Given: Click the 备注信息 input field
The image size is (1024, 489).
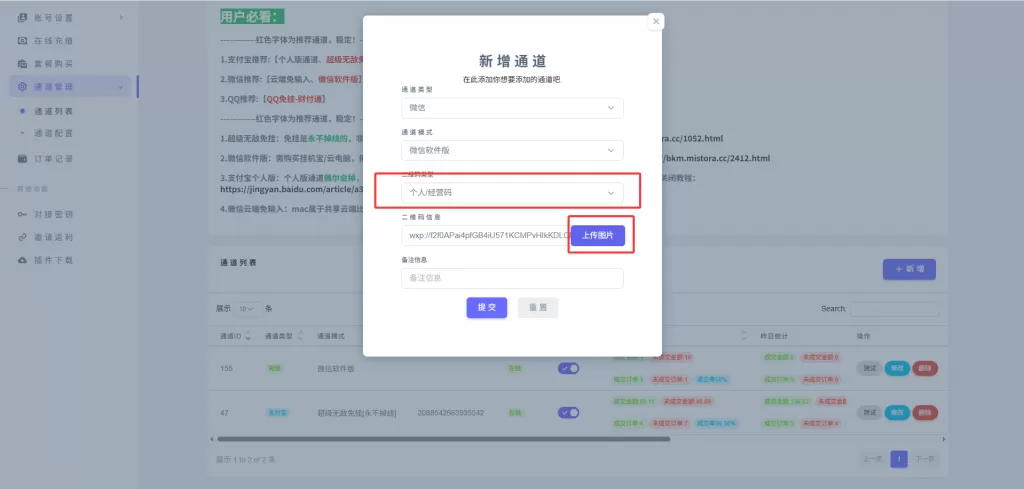Looking at the screenshot, I should [x=512, y=278].
